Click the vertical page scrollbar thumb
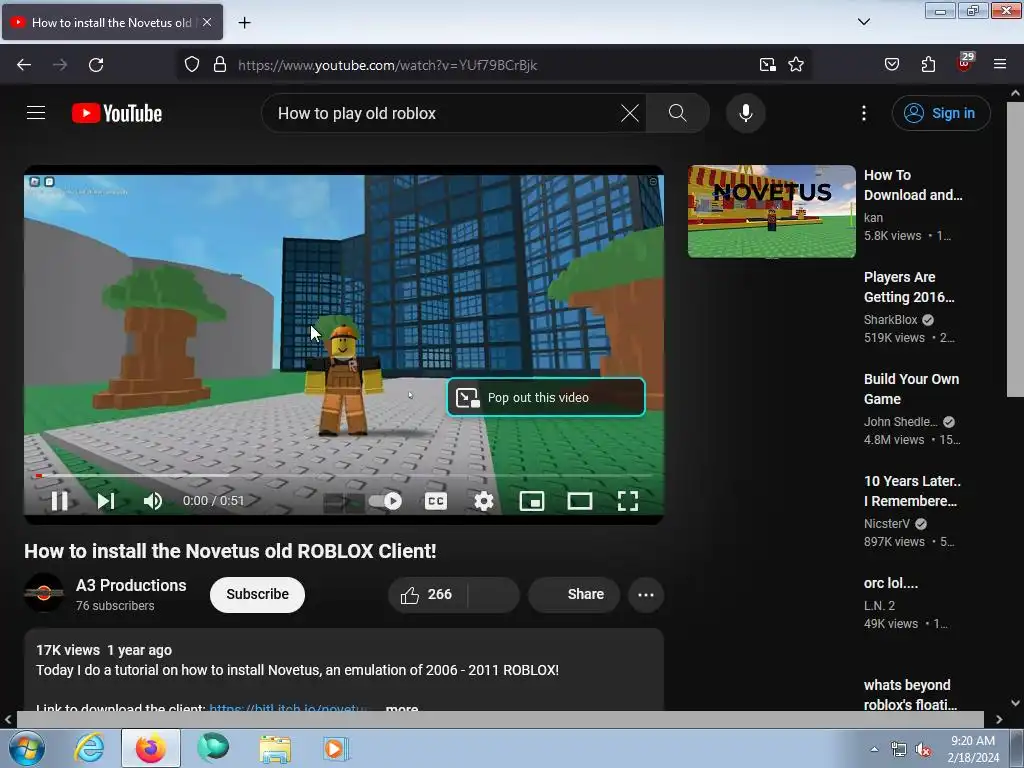 pos(1015,248)
